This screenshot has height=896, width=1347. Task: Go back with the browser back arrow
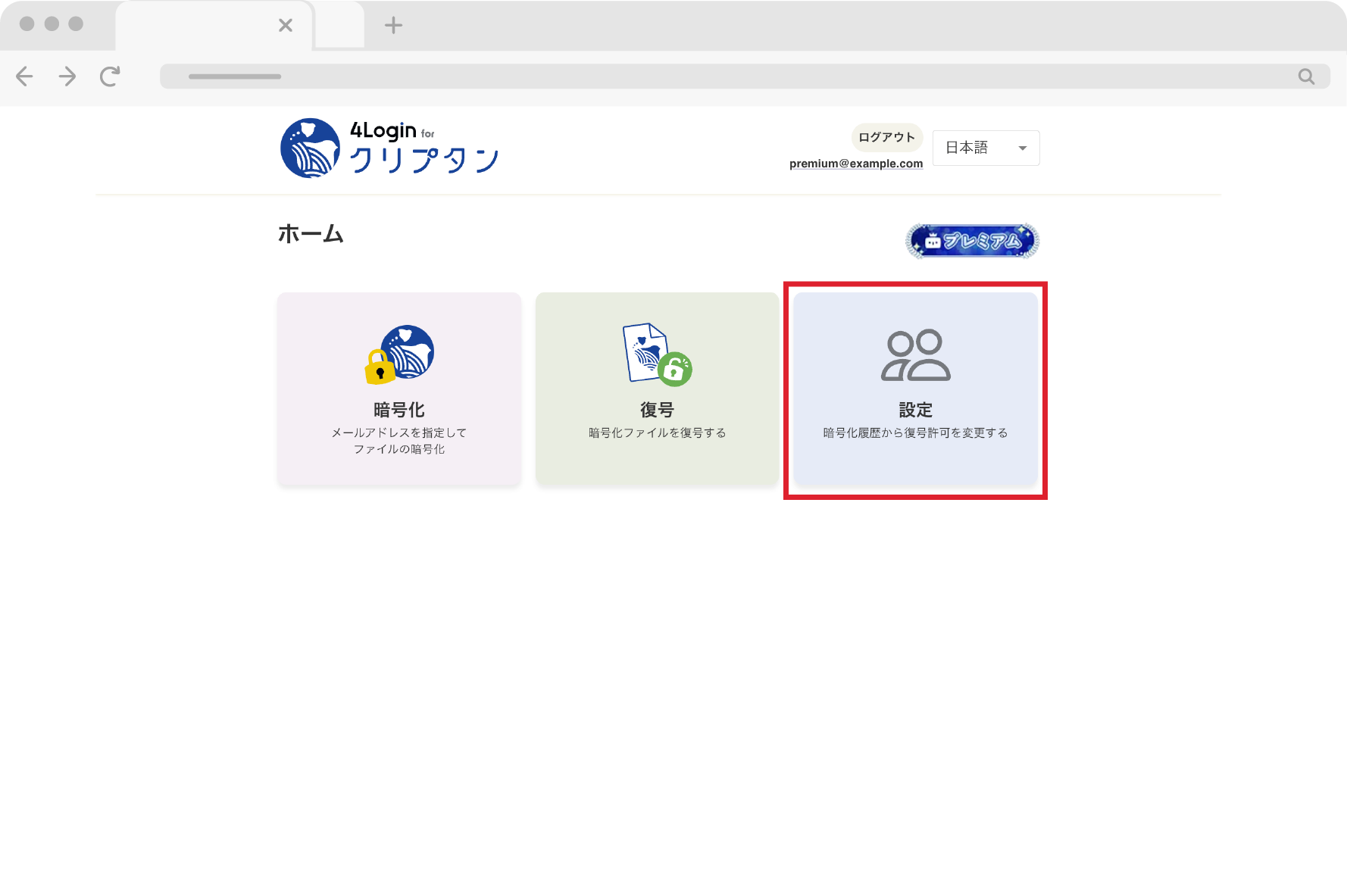25,76
